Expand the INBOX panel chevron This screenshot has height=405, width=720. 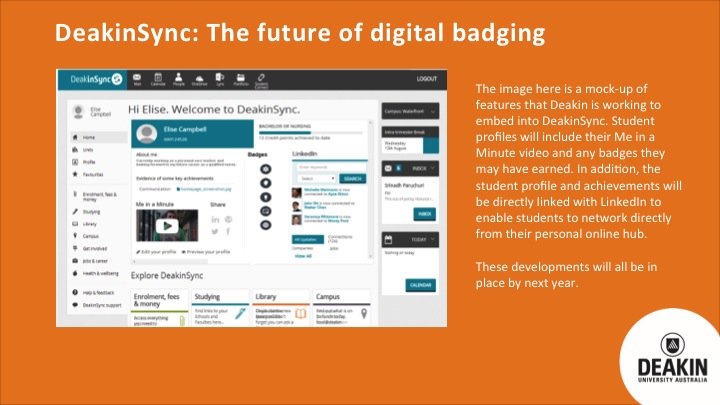pos(432,169)
